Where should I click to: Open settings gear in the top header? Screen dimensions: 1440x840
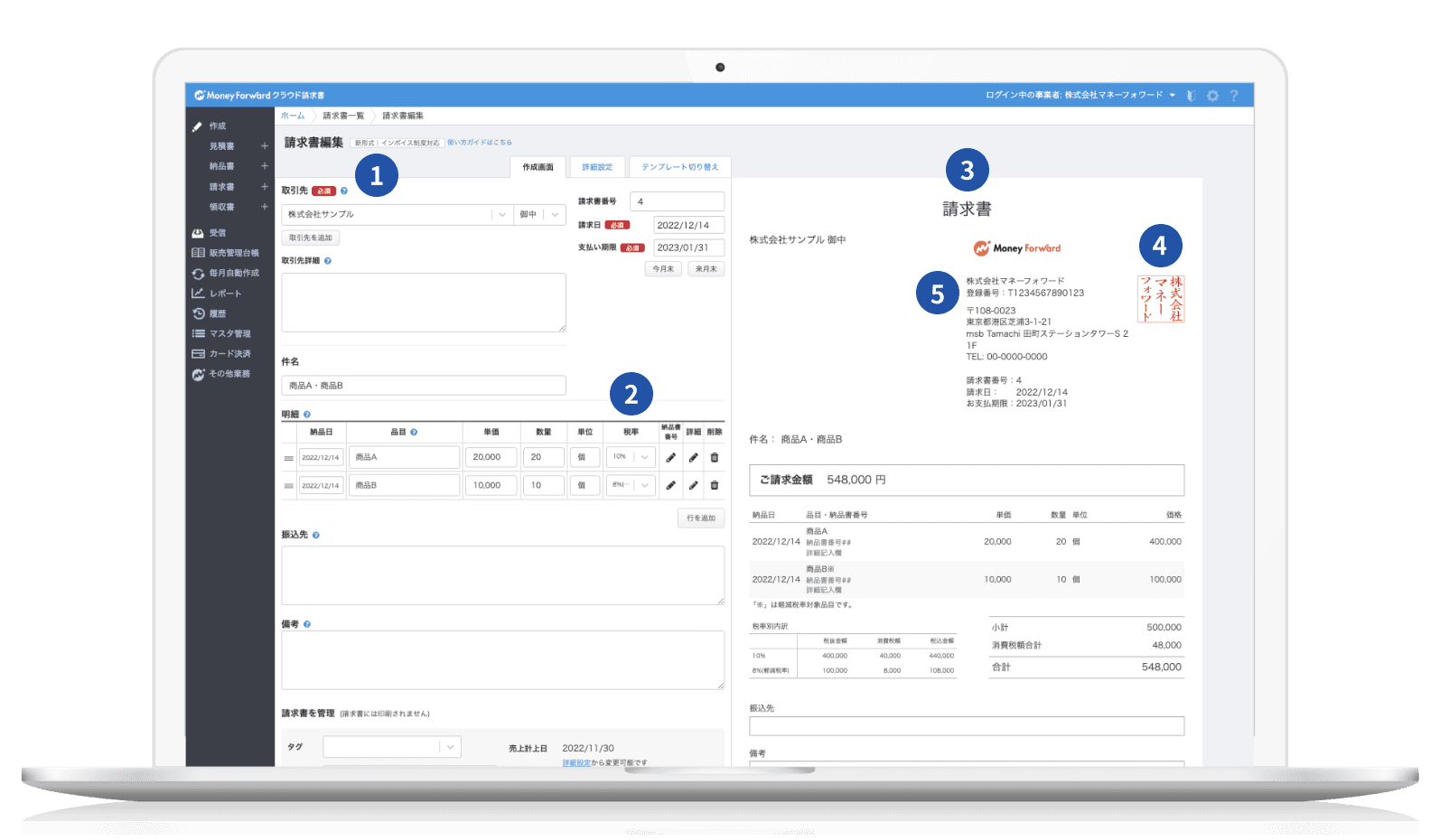point(1212,96)
